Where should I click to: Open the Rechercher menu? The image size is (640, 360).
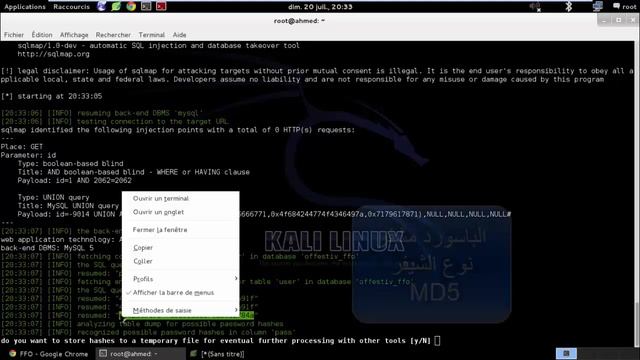pyautogui.click(x=113, y=35)
